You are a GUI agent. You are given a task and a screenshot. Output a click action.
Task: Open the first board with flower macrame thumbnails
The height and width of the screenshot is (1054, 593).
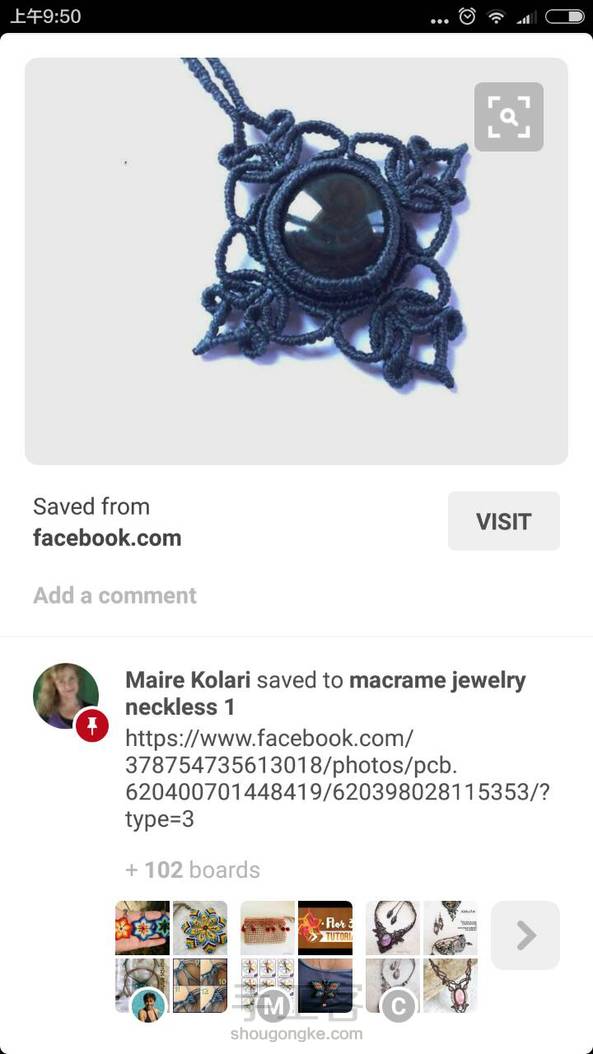pos(171,957)
